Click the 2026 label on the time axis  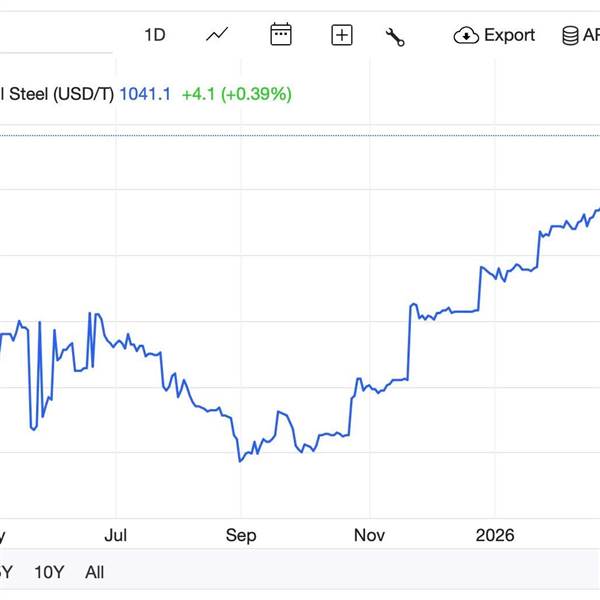point(494,535)
